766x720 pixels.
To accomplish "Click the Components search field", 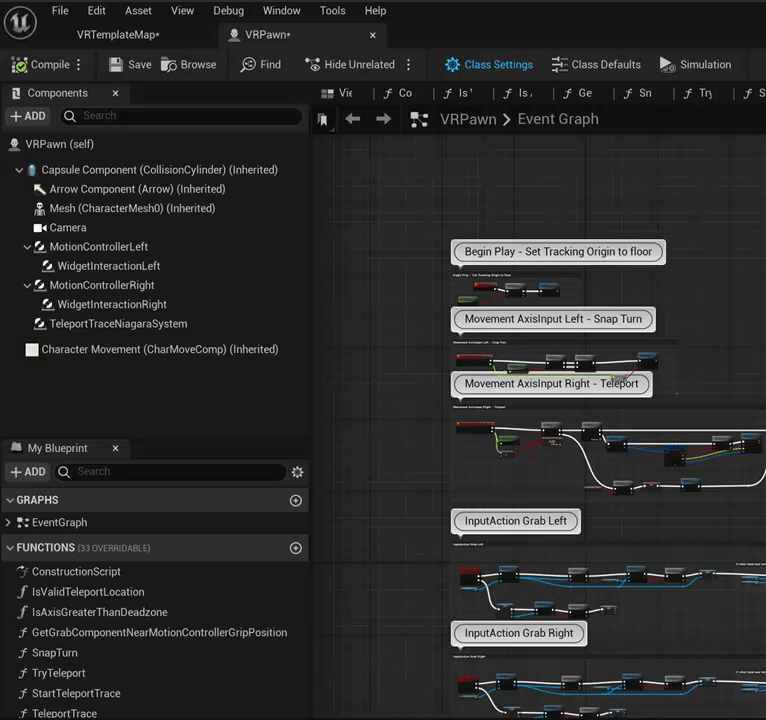I will click(181, 116).
